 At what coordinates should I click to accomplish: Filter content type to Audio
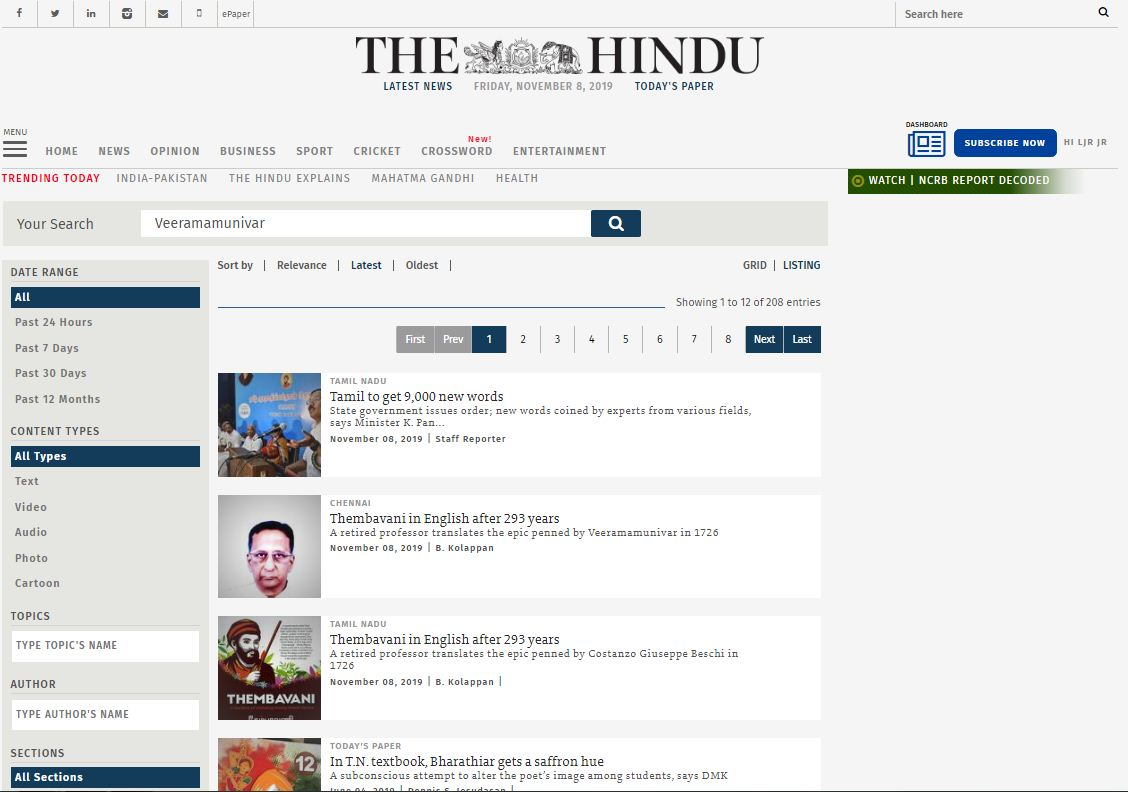pos(31,532)
